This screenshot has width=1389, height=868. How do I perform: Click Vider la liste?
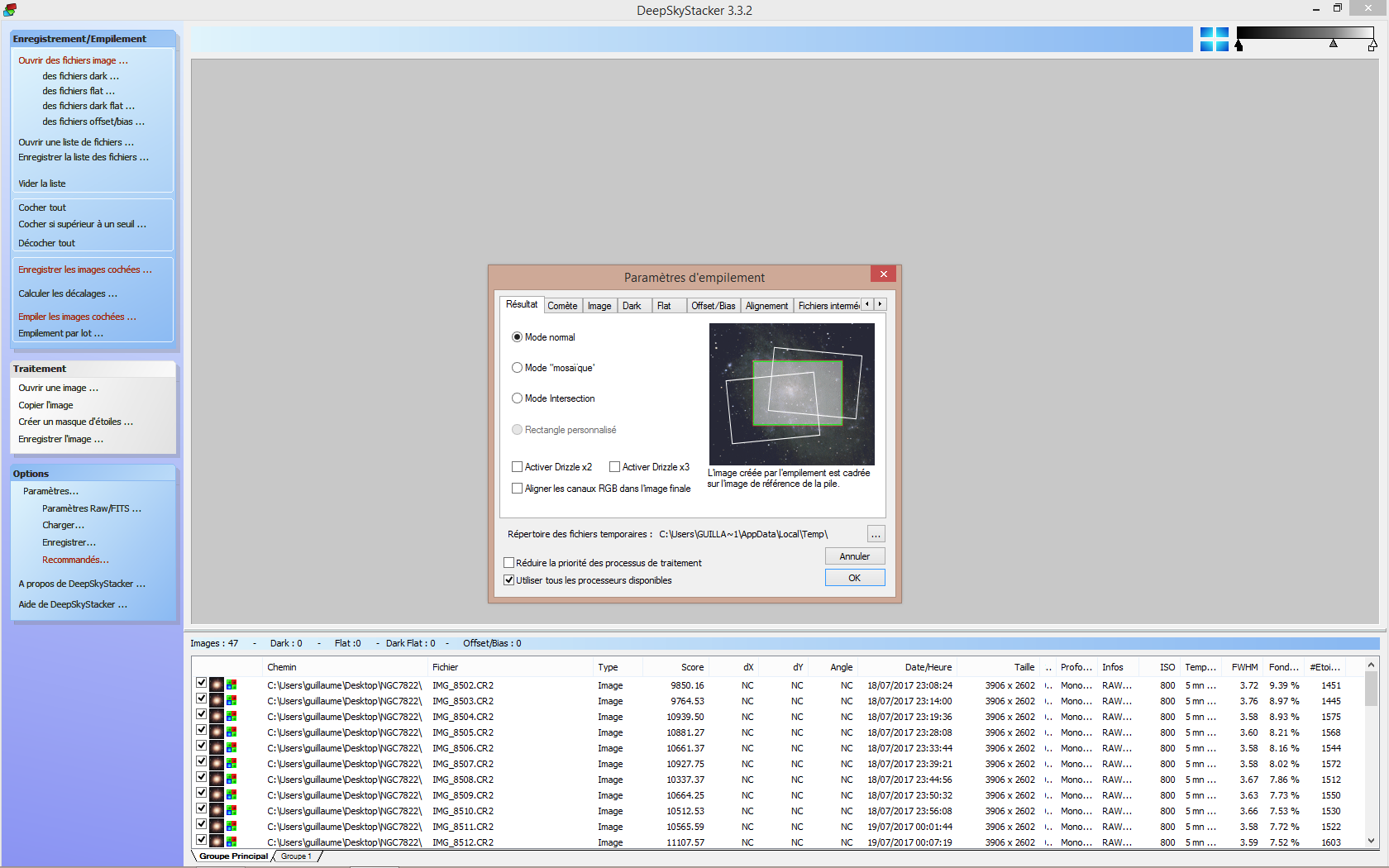tap(41, 184)
